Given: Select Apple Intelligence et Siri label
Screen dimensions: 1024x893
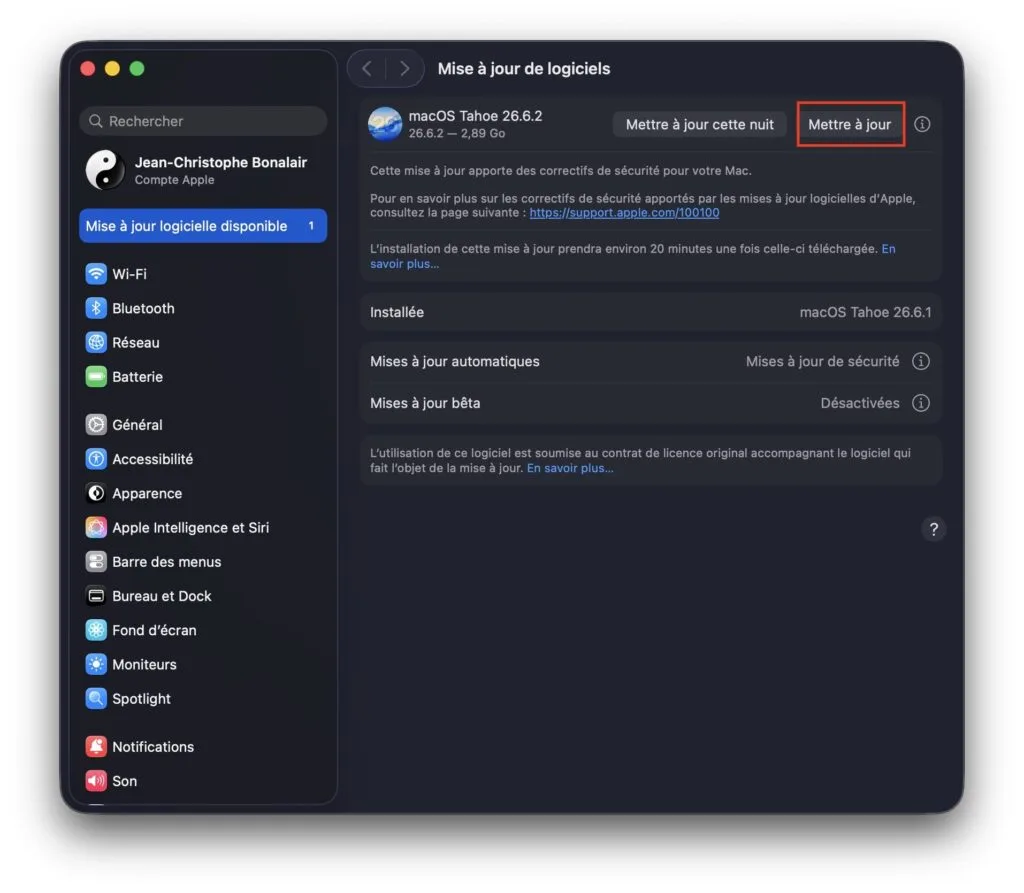Looking at the screenshot, I should click(191, 528).
